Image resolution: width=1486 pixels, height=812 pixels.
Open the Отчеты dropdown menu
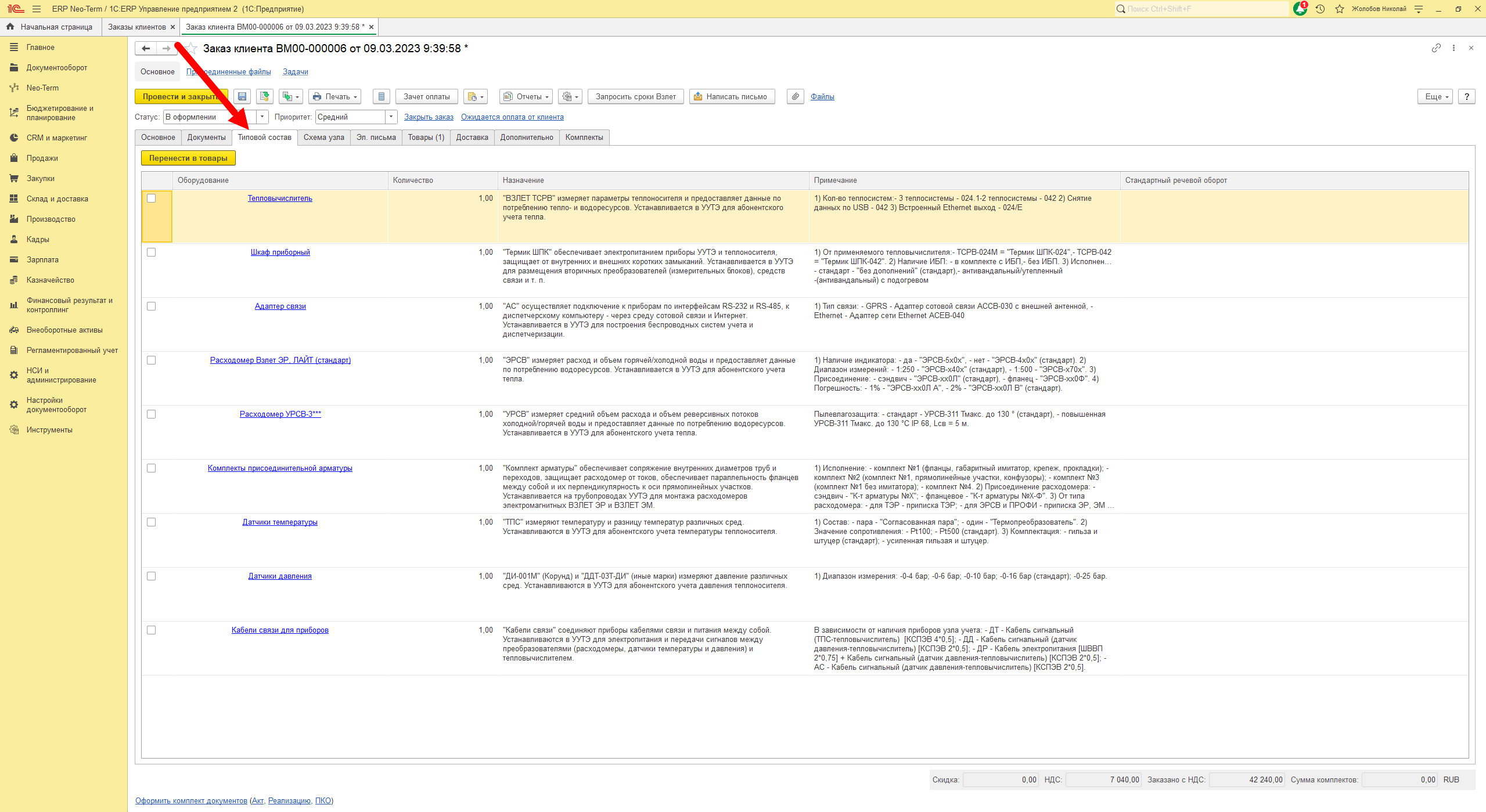pos(526,97)
